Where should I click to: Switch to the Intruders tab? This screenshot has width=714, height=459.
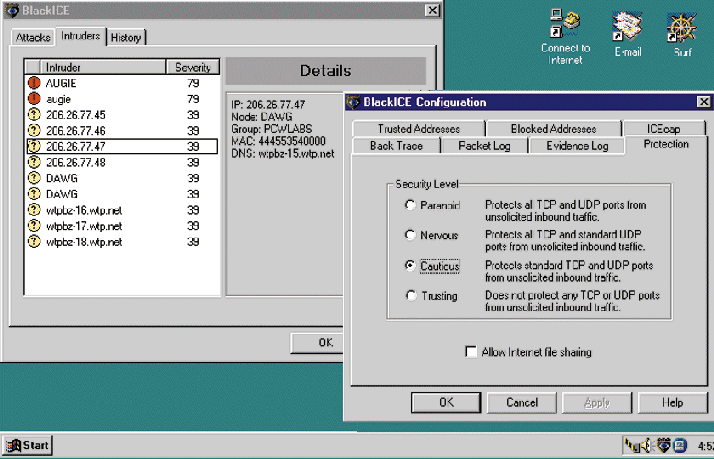pyautogui.click(x=81, y=36)
